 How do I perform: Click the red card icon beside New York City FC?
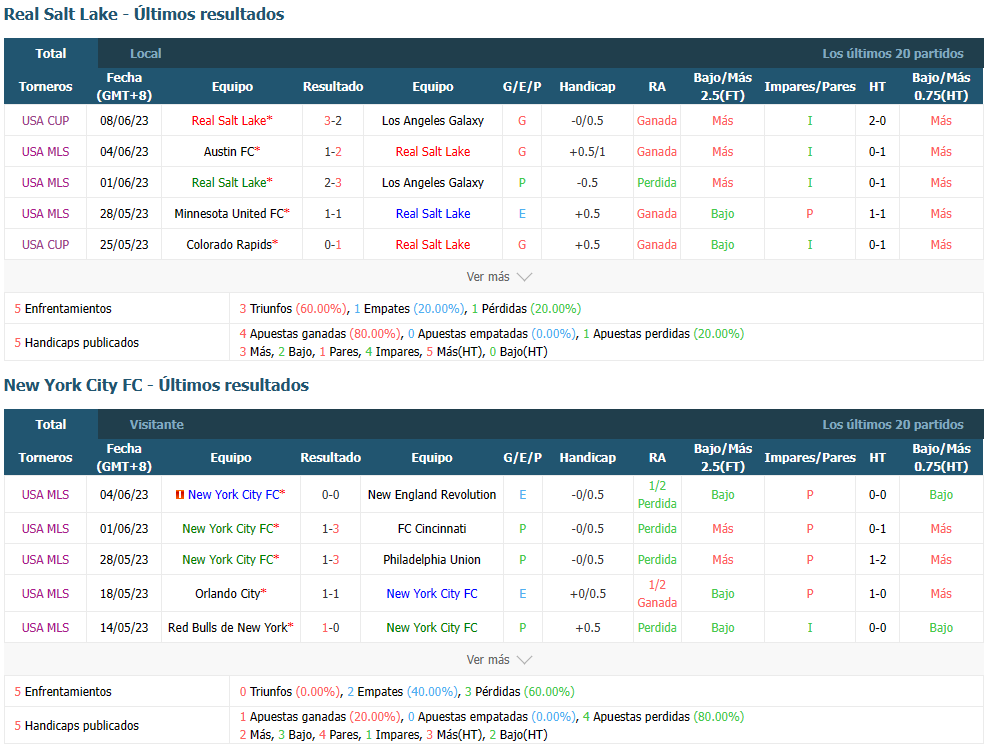180,495
